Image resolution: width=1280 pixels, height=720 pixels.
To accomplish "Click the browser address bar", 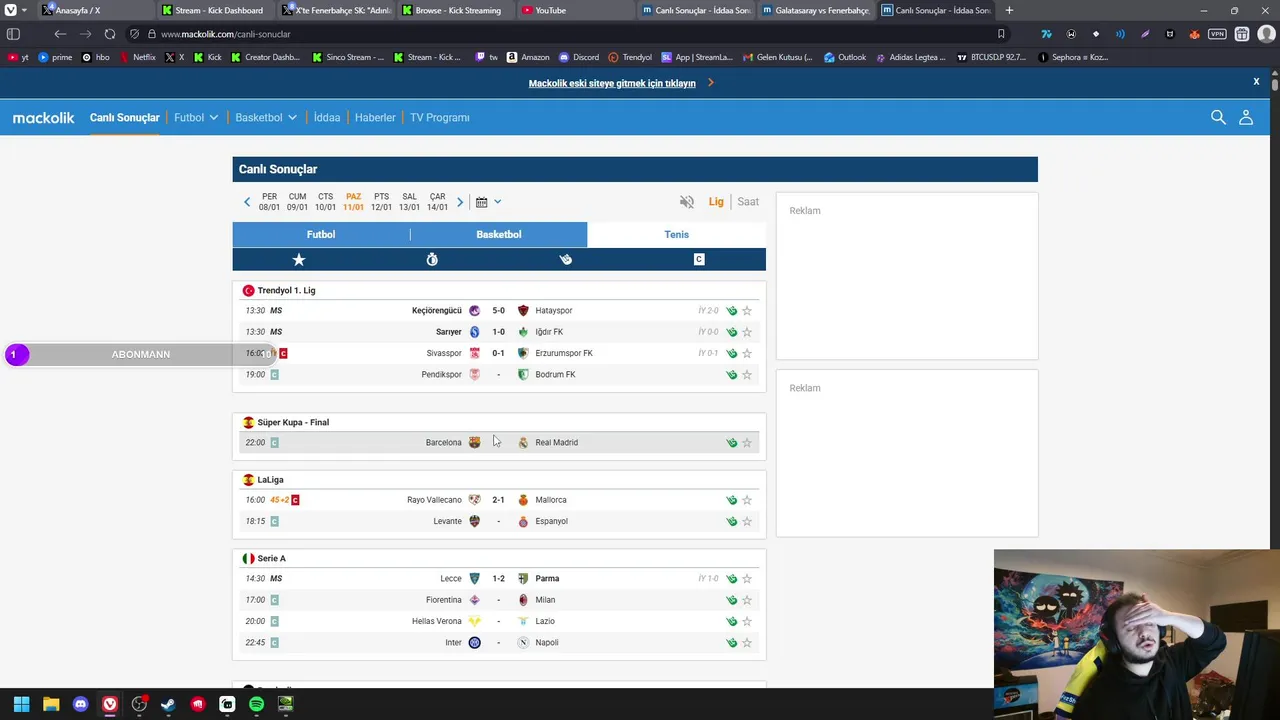I will [570, 34].
